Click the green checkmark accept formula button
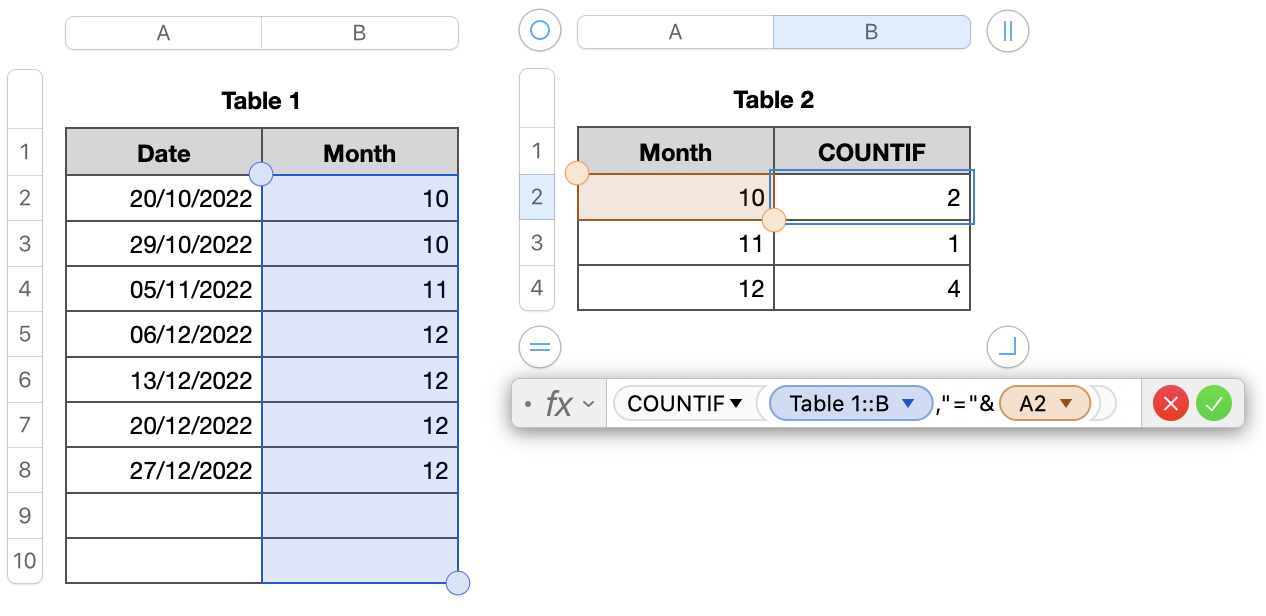 coord(1213,404)
